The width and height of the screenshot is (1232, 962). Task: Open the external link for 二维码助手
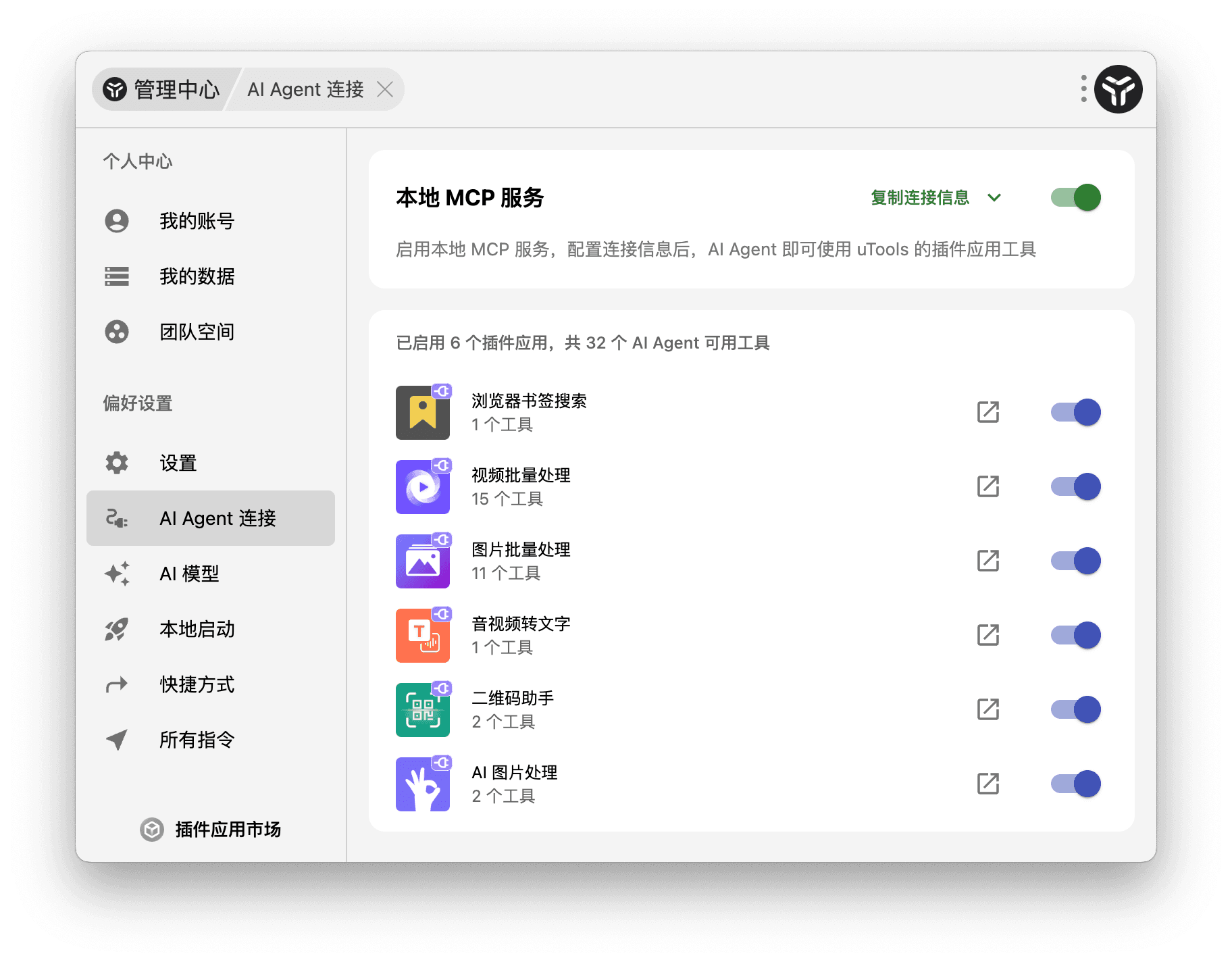tap(988, 709)
